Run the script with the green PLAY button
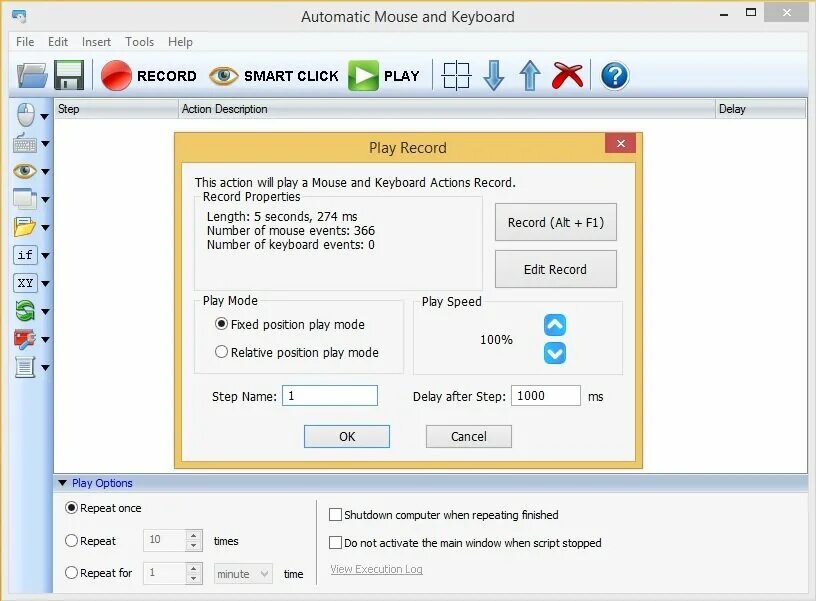This screenshot has width=816, height=601. click(384, 76)
